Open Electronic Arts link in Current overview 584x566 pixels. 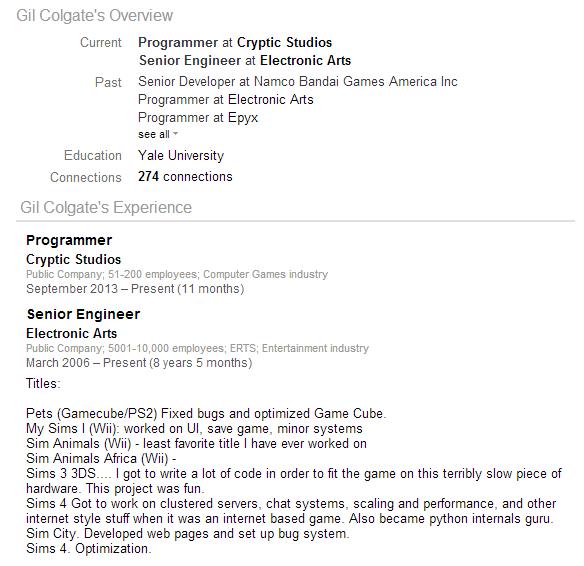tap(305, 60)
